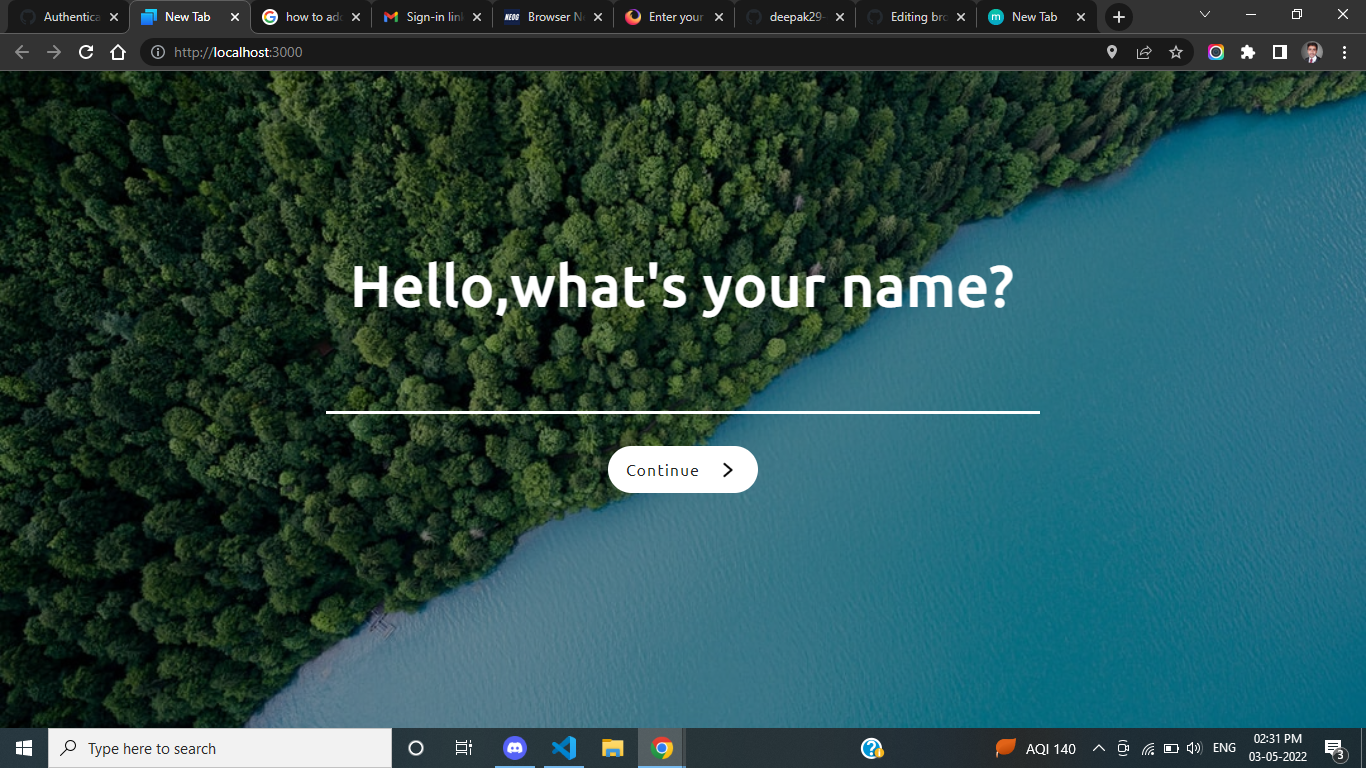
Task: Open location permission icon in address bar
Action: pos(1111,52)
